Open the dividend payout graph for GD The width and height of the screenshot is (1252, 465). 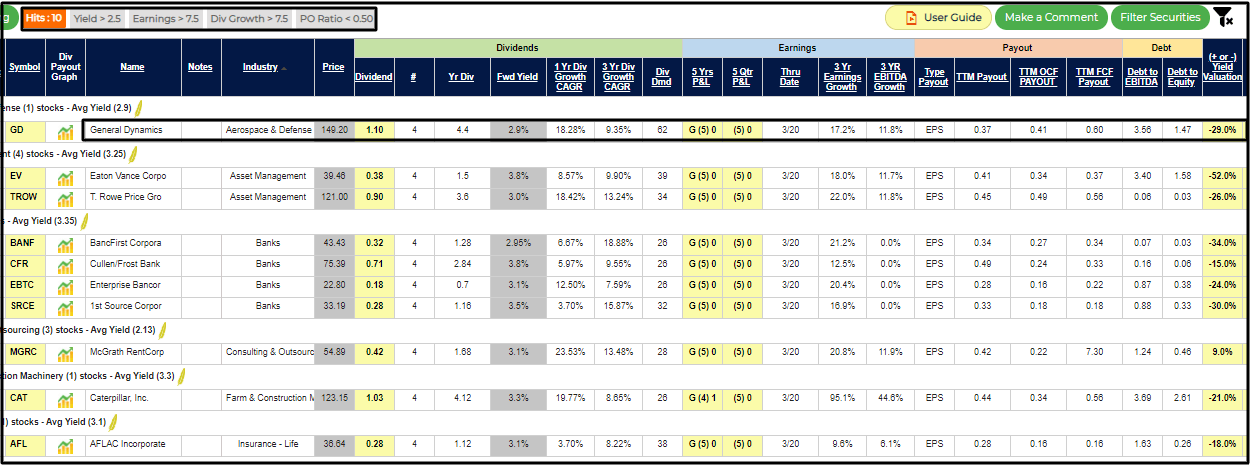tap(65, 130)
